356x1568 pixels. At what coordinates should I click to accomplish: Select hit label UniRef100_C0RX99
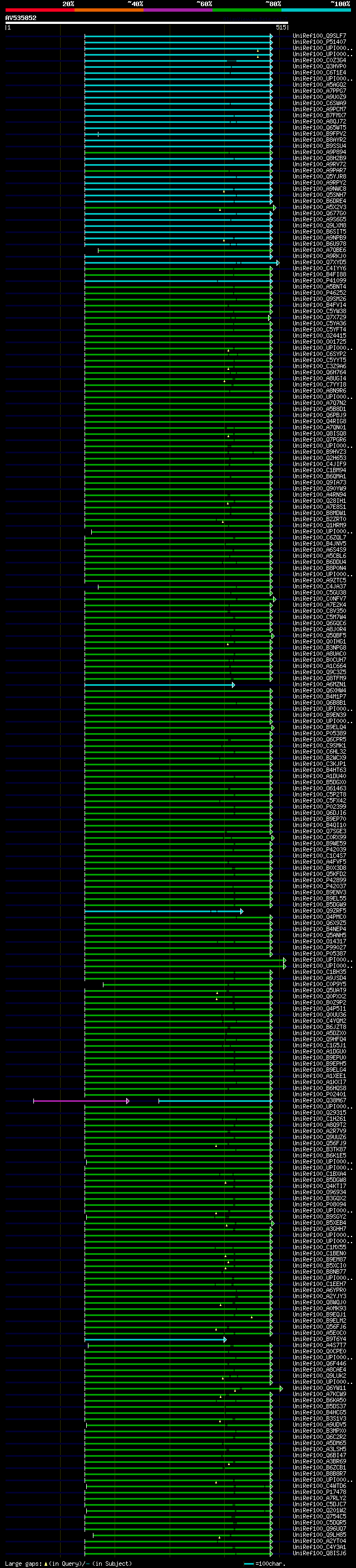coord(319,838)
